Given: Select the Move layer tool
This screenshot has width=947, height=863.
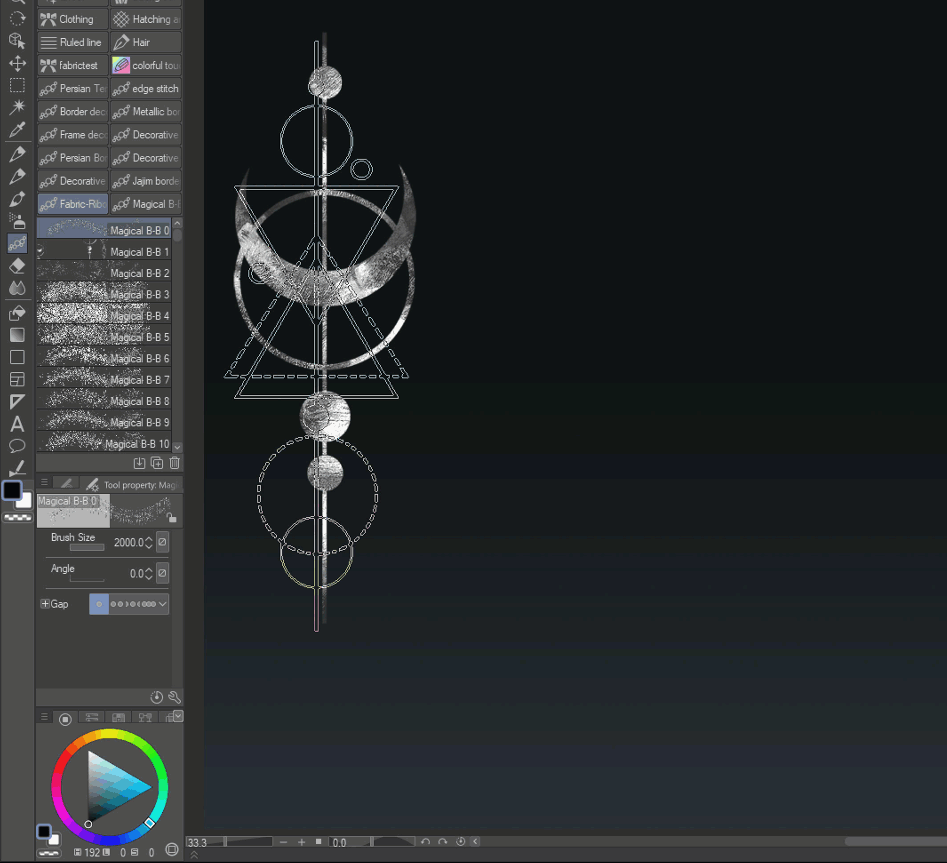Looking at the screenshot, I should [17, 63].
